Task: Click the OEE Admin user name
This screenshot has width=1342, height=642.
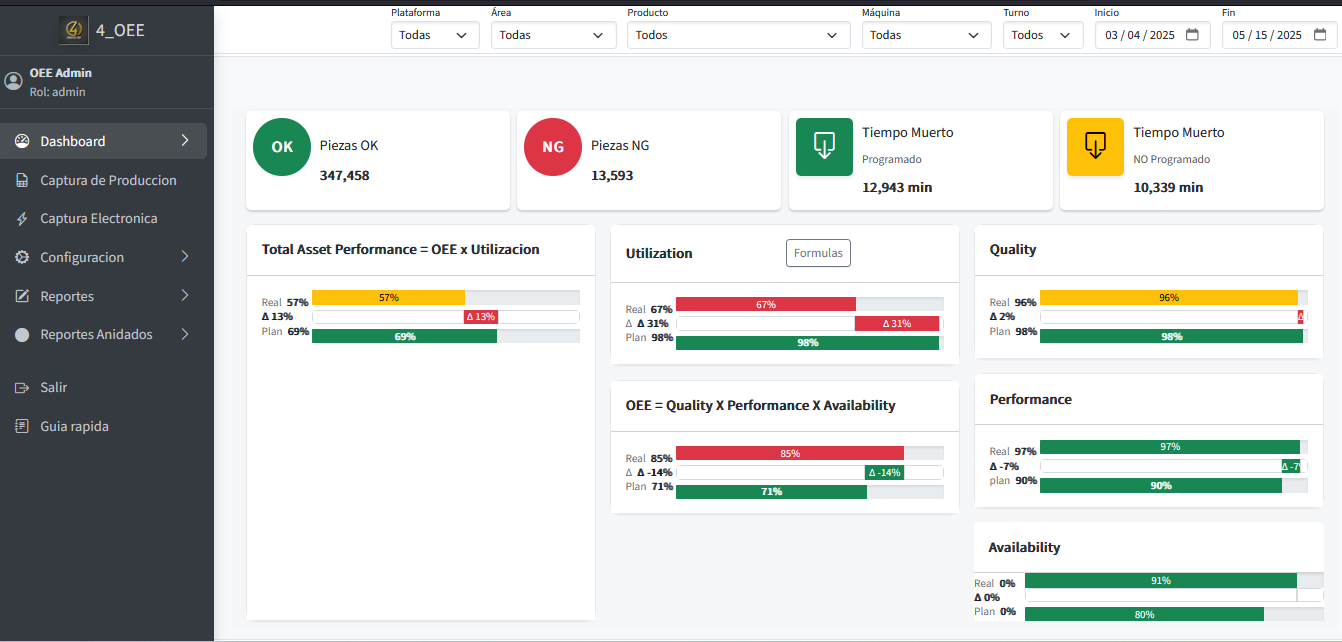Action: pyautogui.click(x=61, y=73)
